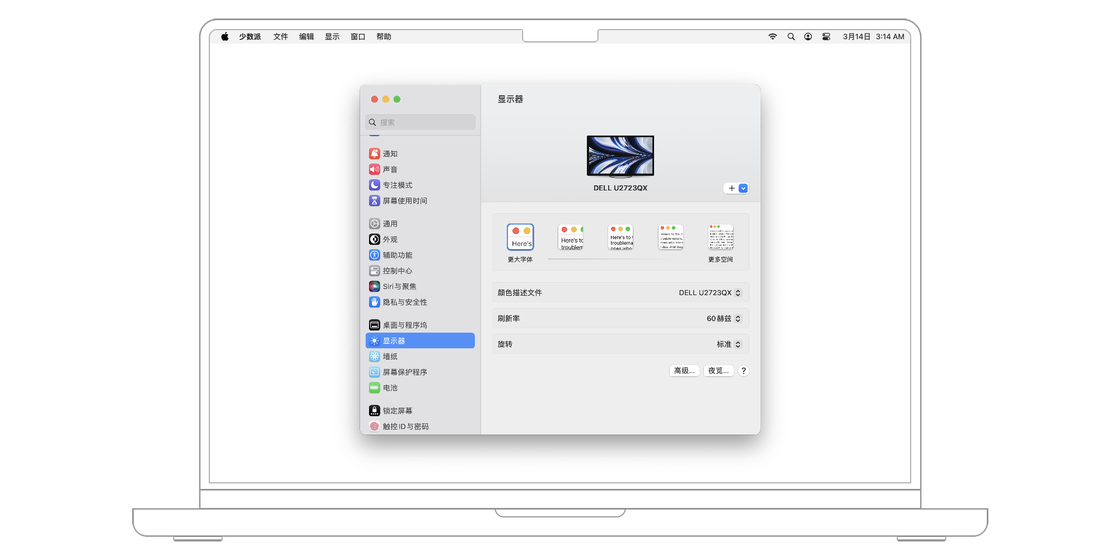1120x560 pixels.
Task: Maximize the window with green button
Action: [x=397, y=99]
